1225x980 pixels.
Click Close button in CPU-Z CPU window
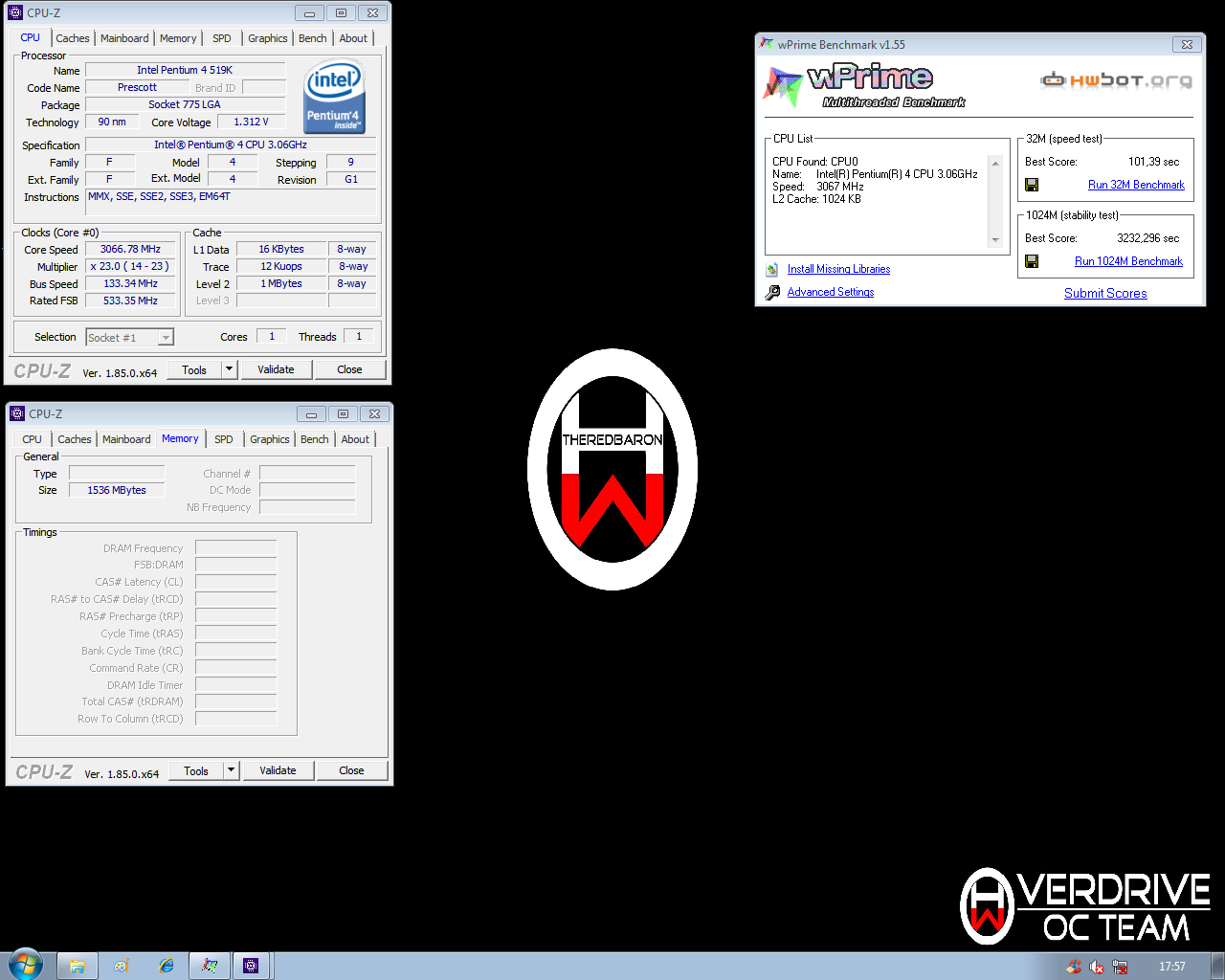coord(349,369)
